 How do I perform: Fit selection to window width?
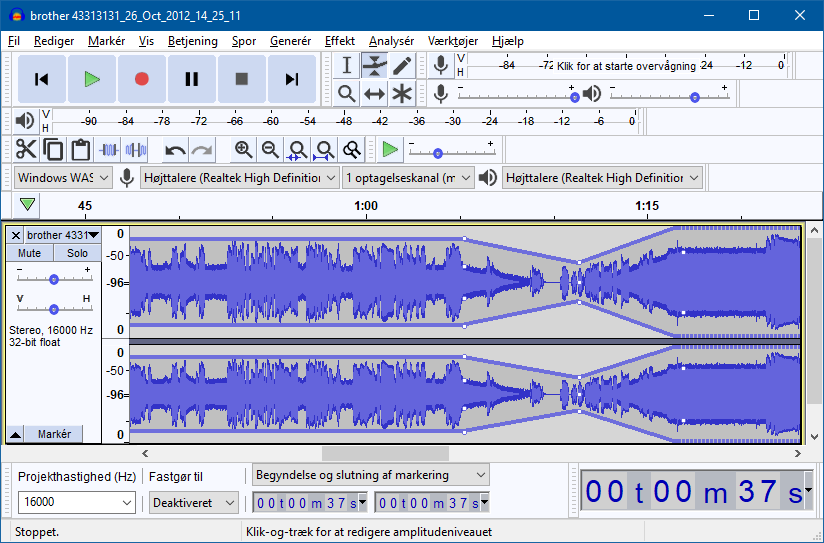pos(297,150)
